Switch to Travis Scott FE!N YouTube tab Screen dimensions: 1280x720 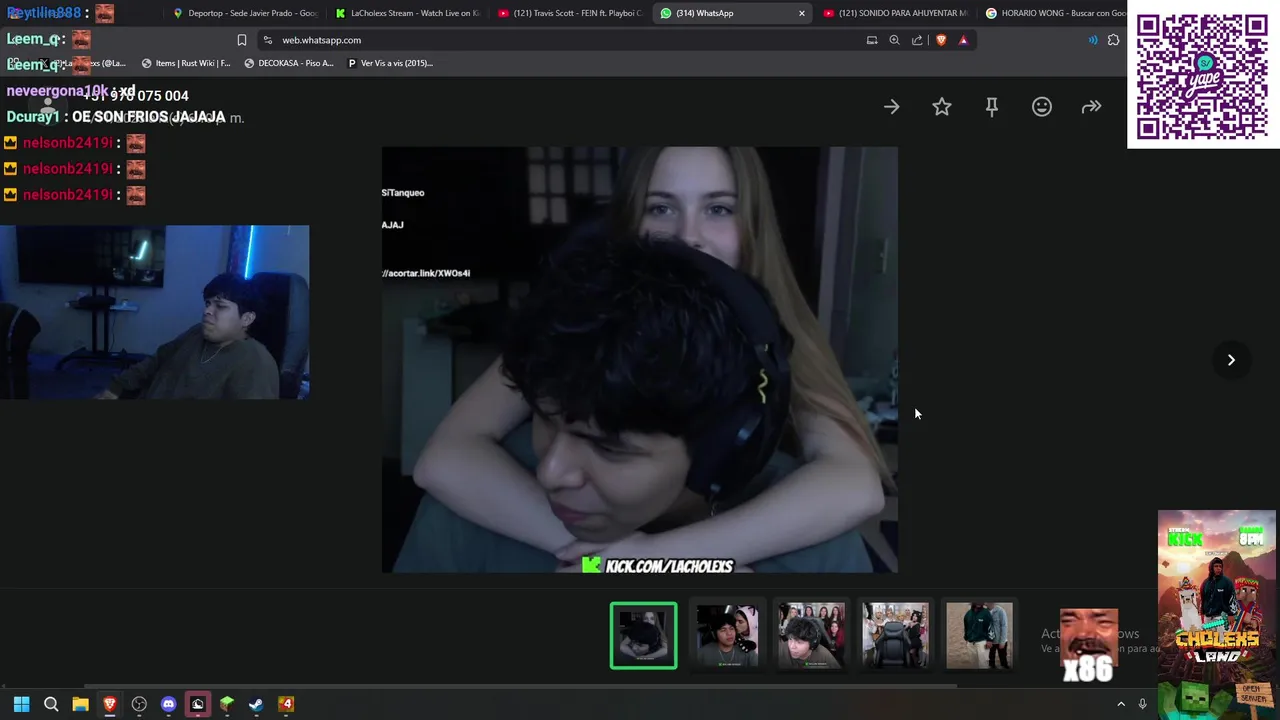[x=570, y=13]
